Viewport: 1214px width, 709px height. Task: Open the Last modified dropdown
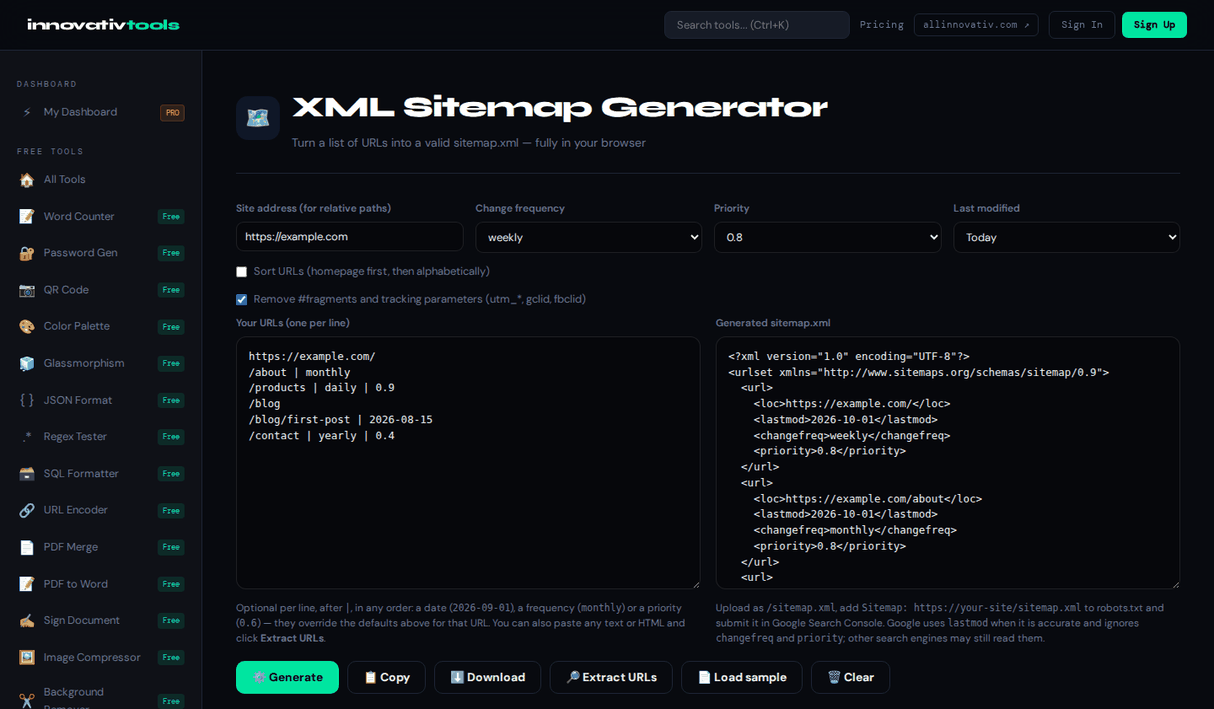(x=1066, y=237)
